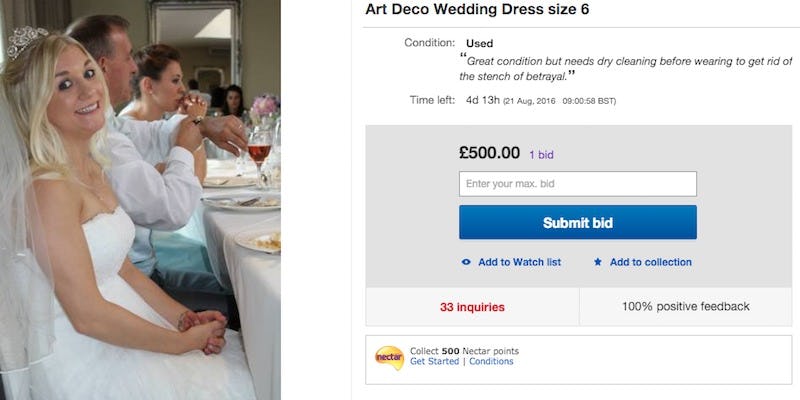Open the Nectar Conditions link
The height and width of the screenshot is (400, 800).
490,362
